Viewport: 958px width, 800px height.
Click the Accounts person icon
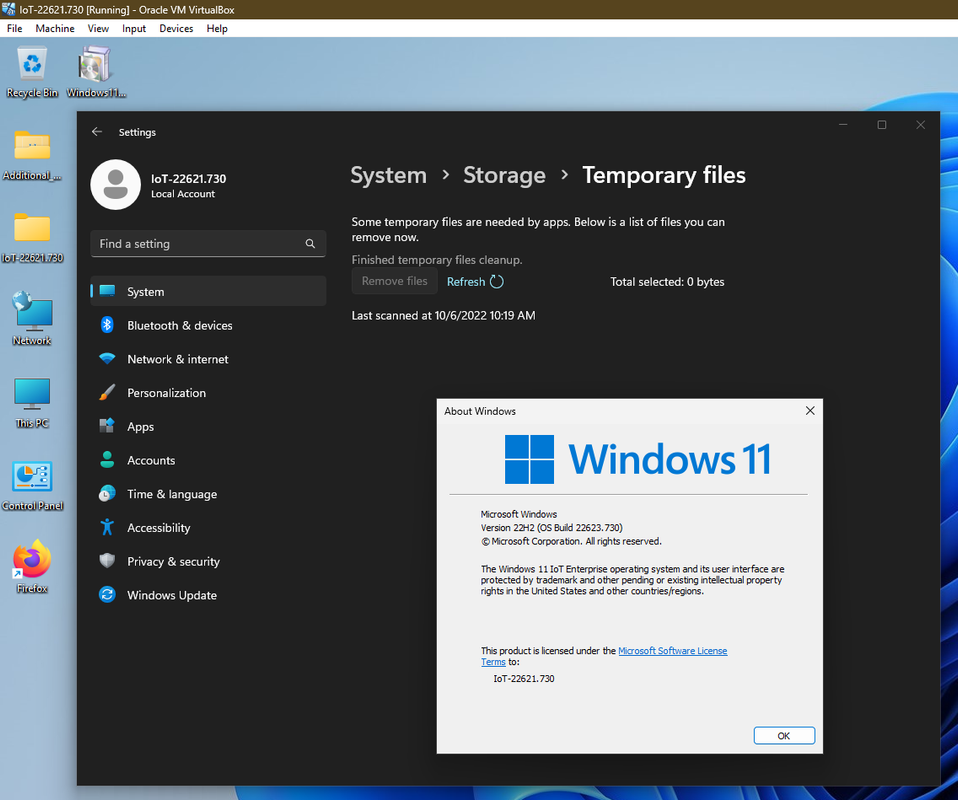107,460
